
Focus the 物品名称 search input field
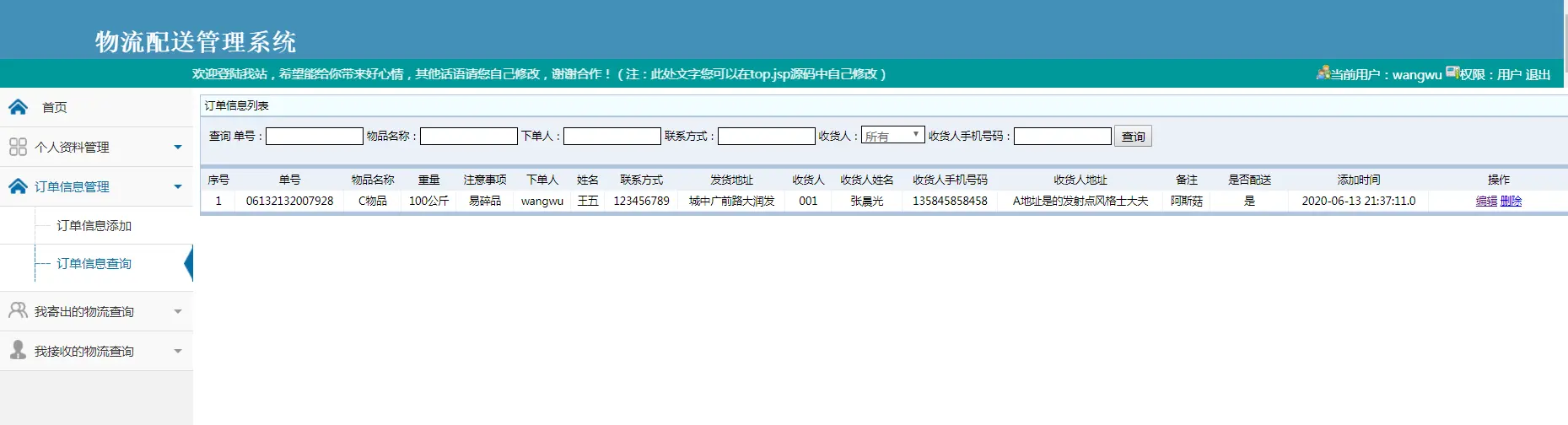point(469,136)
